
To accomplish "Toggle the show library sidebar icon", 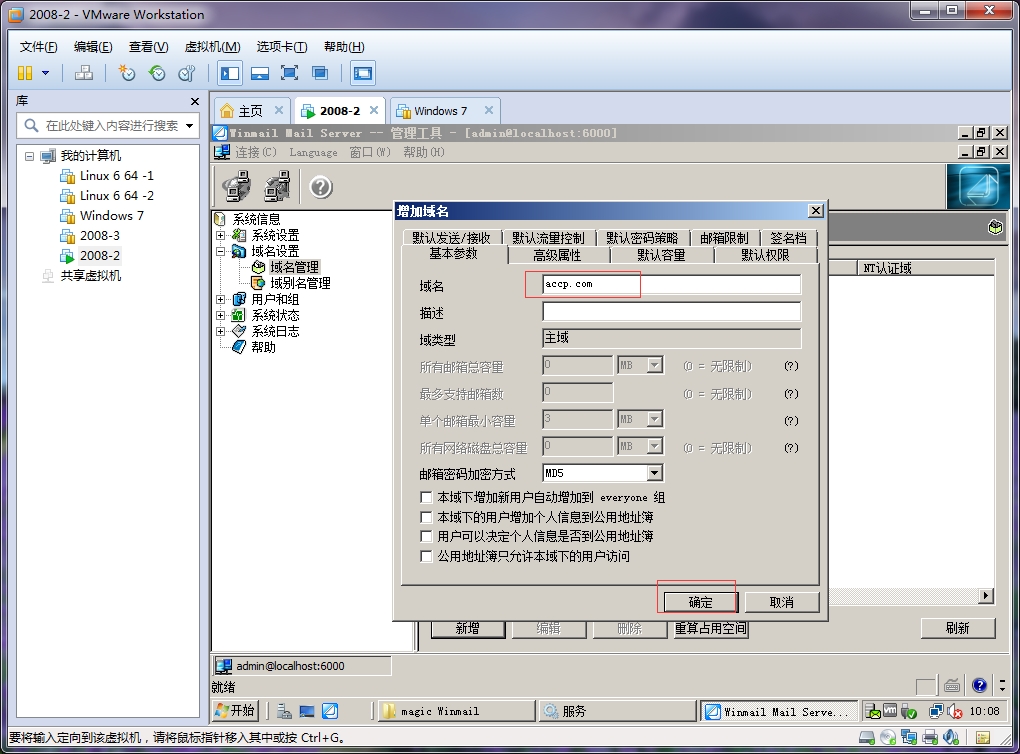I will pyautogui.click(x=230, y=73).
